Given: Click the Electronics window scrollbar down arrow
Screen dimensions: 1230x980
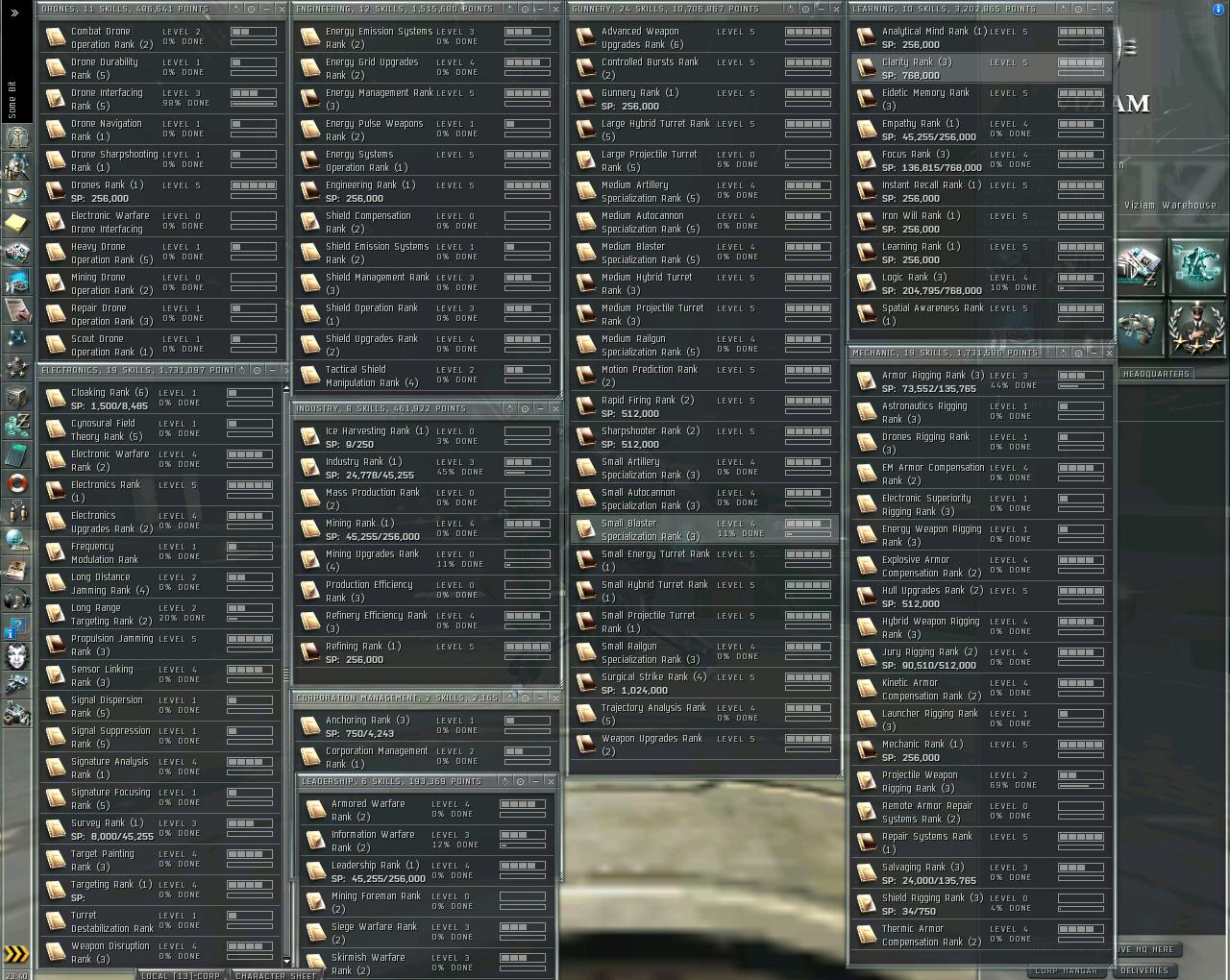Looking at the screenshot, I should coord(287,961).
